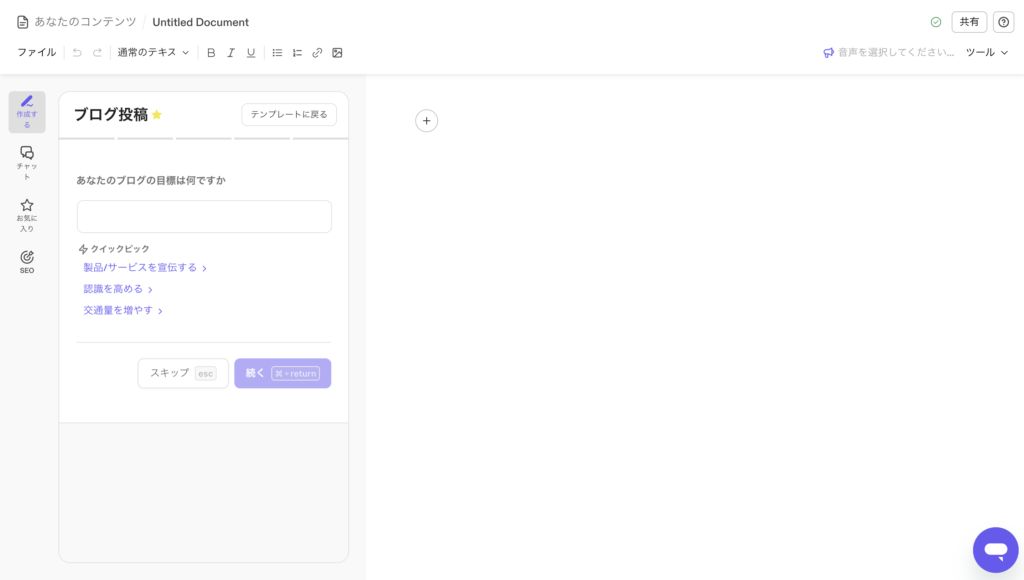The height and width of the screenshot is (580, 1024).
Task: Go to あなたのコンテンツ breadcrumb
Action: click(85, 22)
